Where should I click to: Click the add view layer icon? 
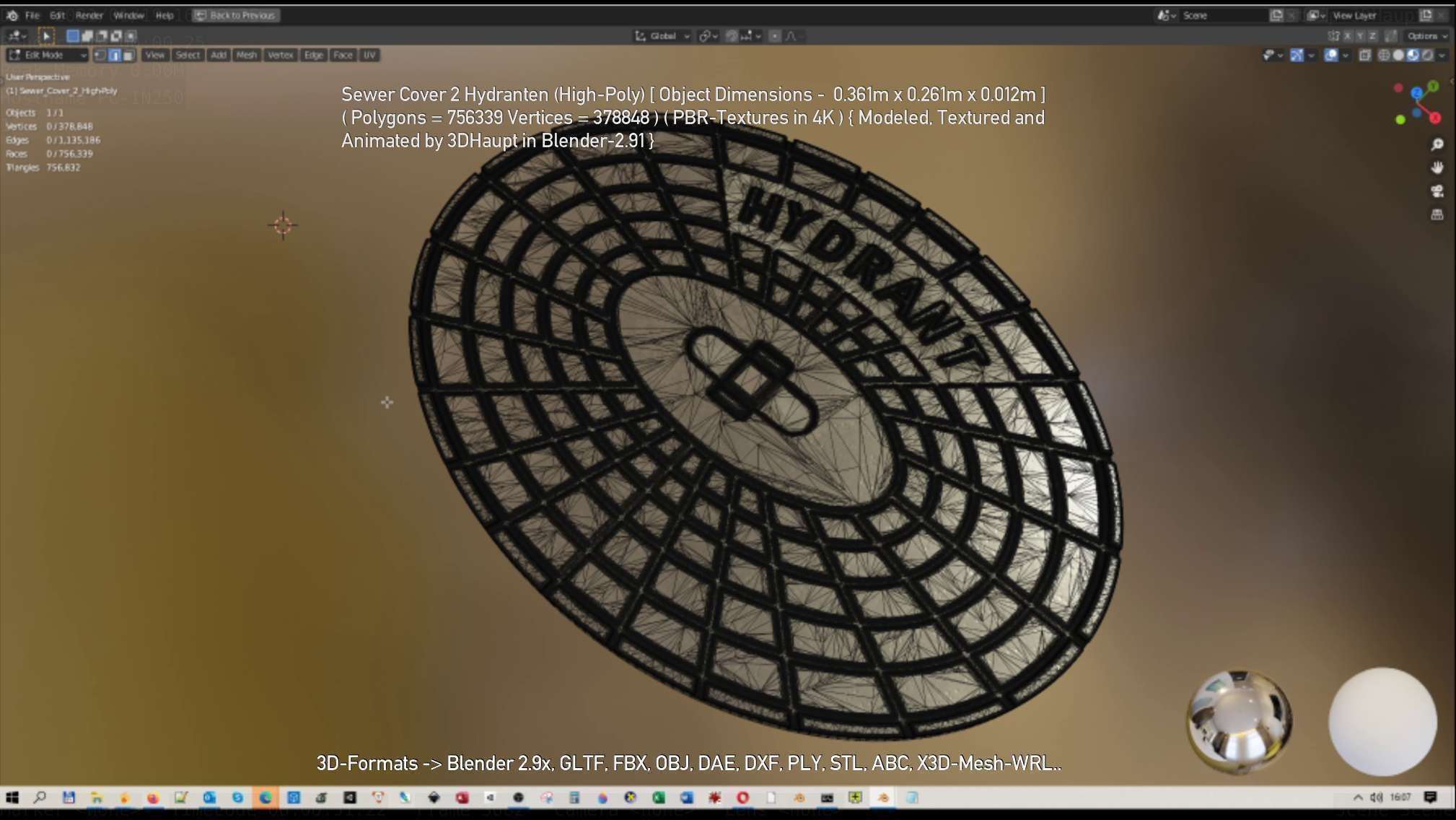pos(1426,15)
